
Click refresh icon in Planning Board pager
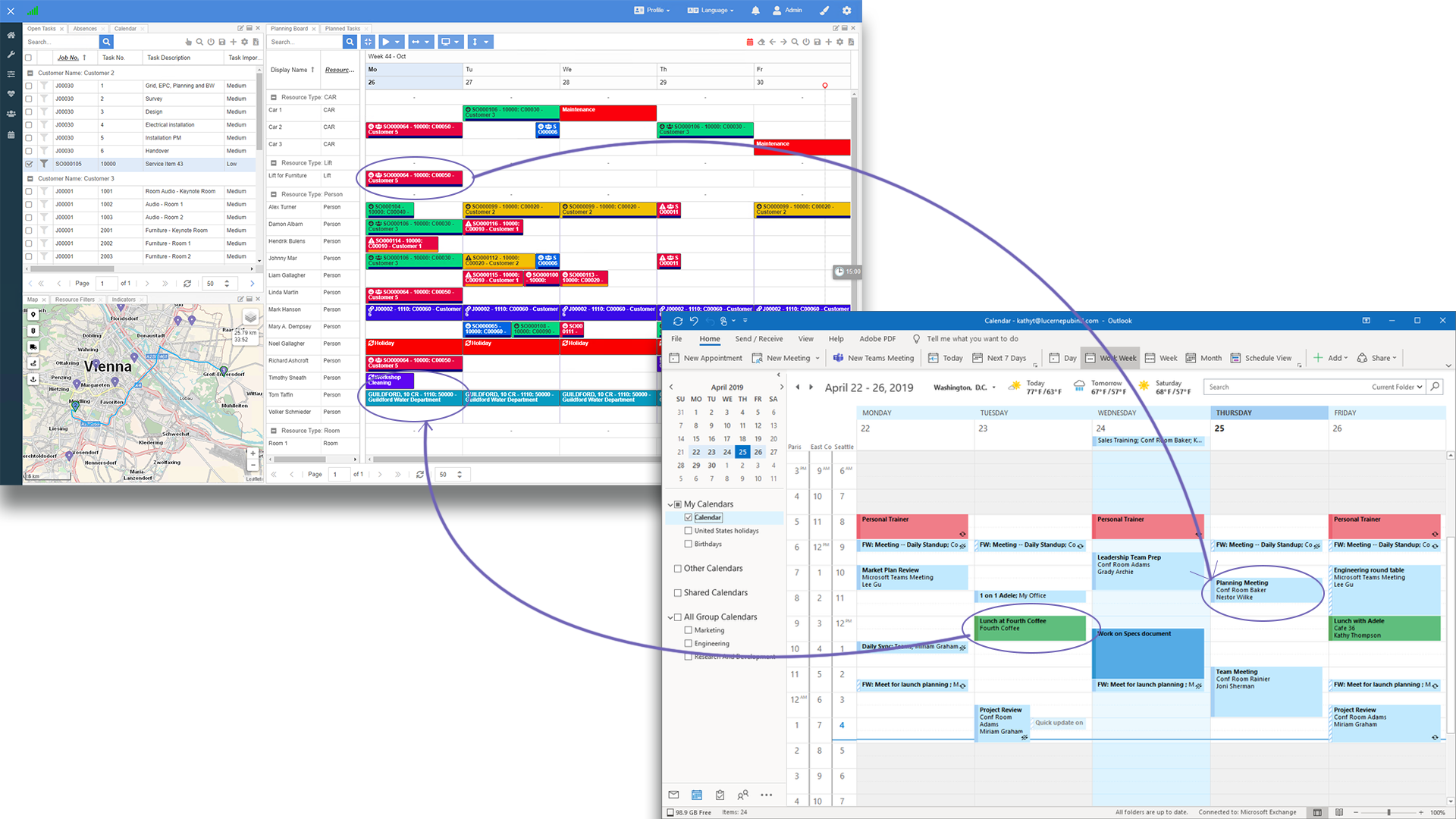click(x=420, y=474)
